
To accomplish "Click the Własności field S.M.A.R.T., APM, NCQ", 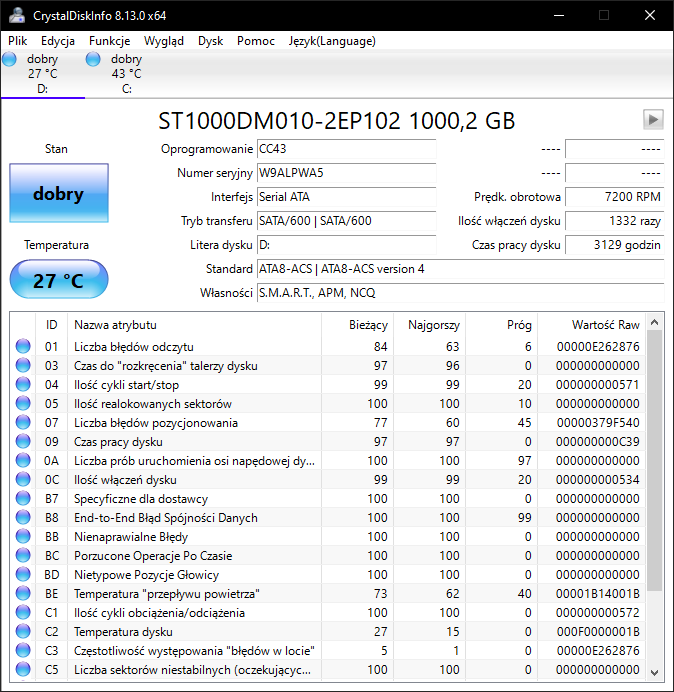I will [460, 293].
